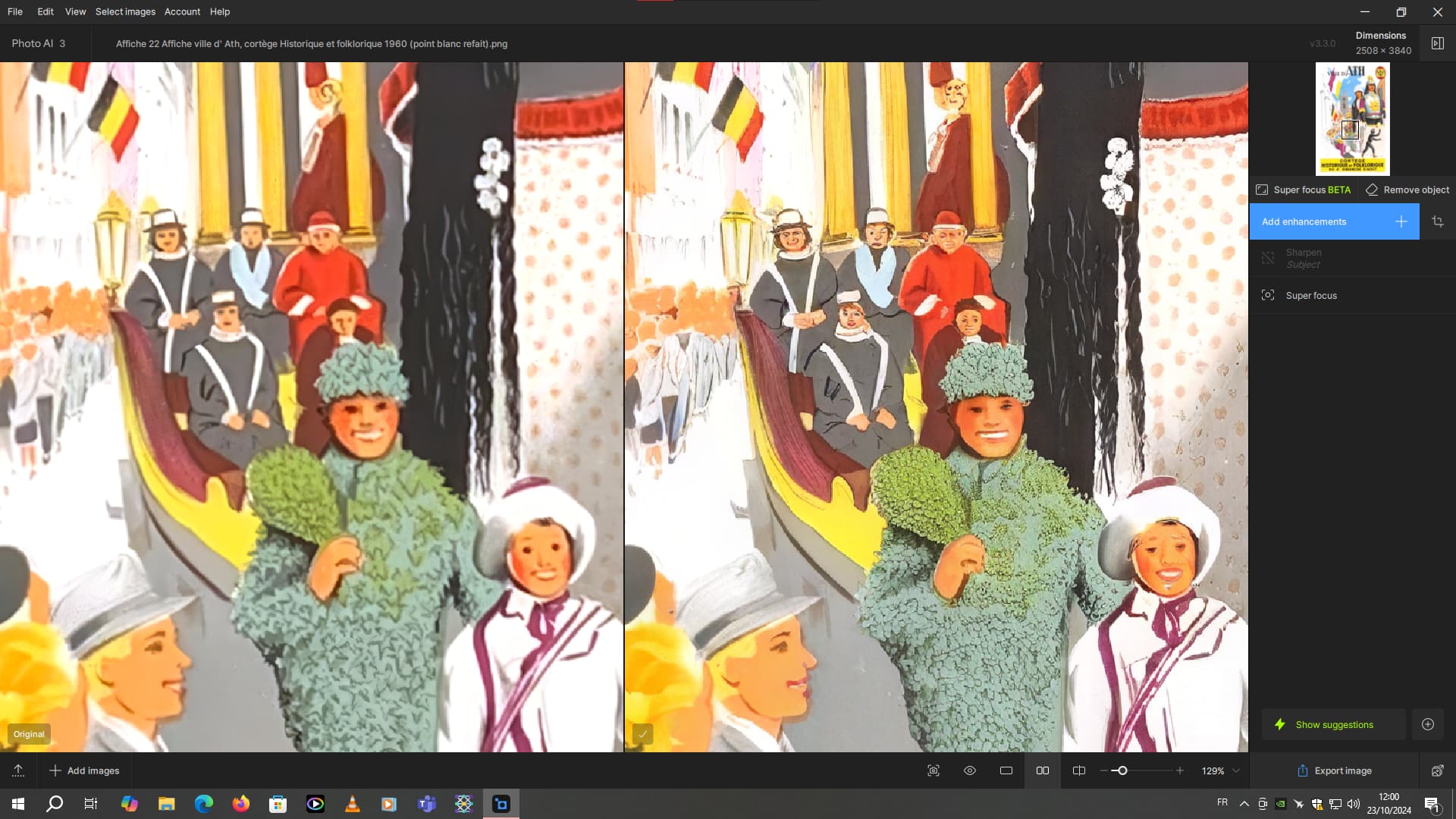Switch to split slider compare view
This screenshot has height=819, width=1456.
click(1079, 770)
